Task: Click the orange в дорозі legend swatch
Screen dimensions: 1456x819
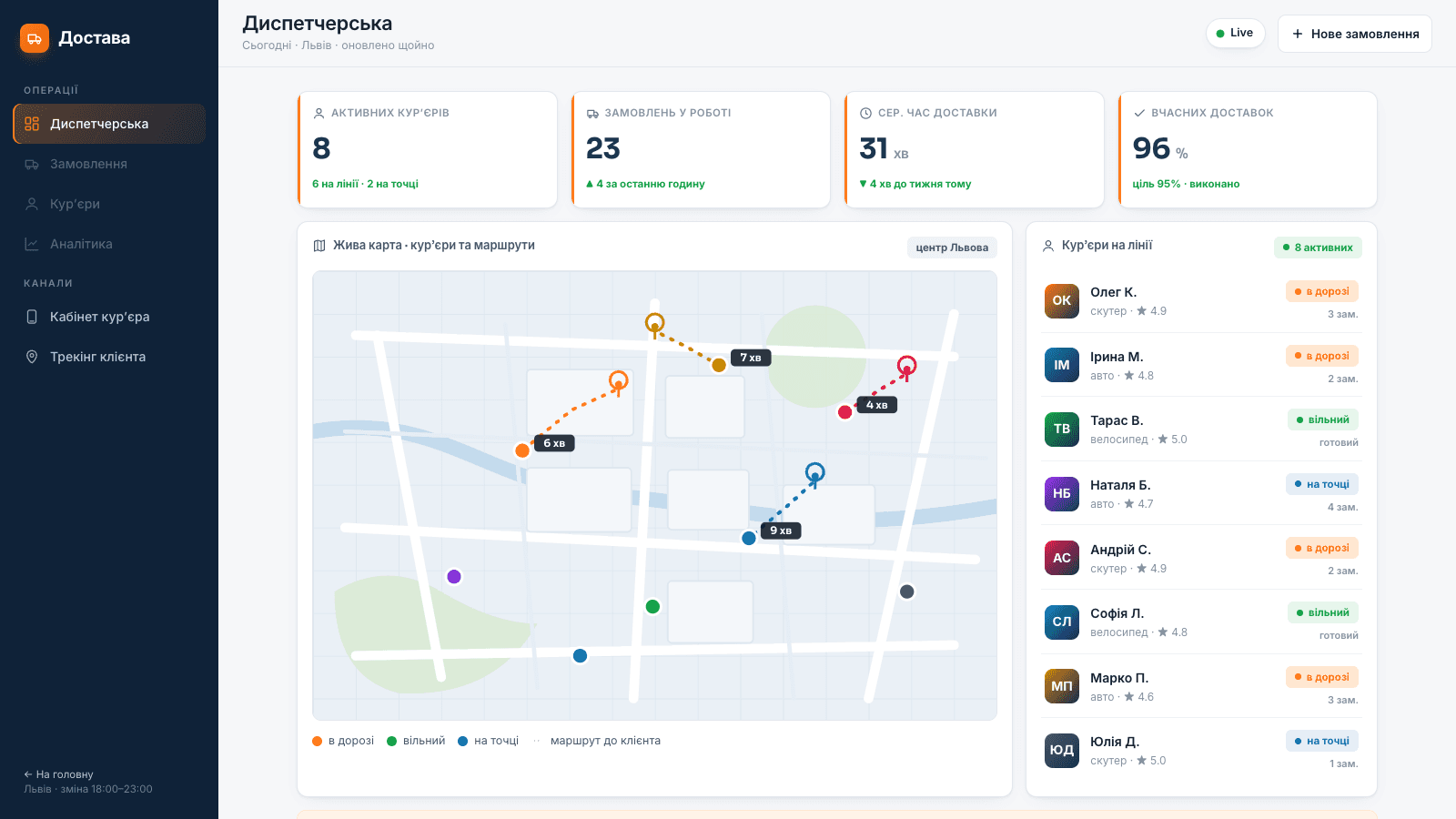Action: [x=318, y=741]
